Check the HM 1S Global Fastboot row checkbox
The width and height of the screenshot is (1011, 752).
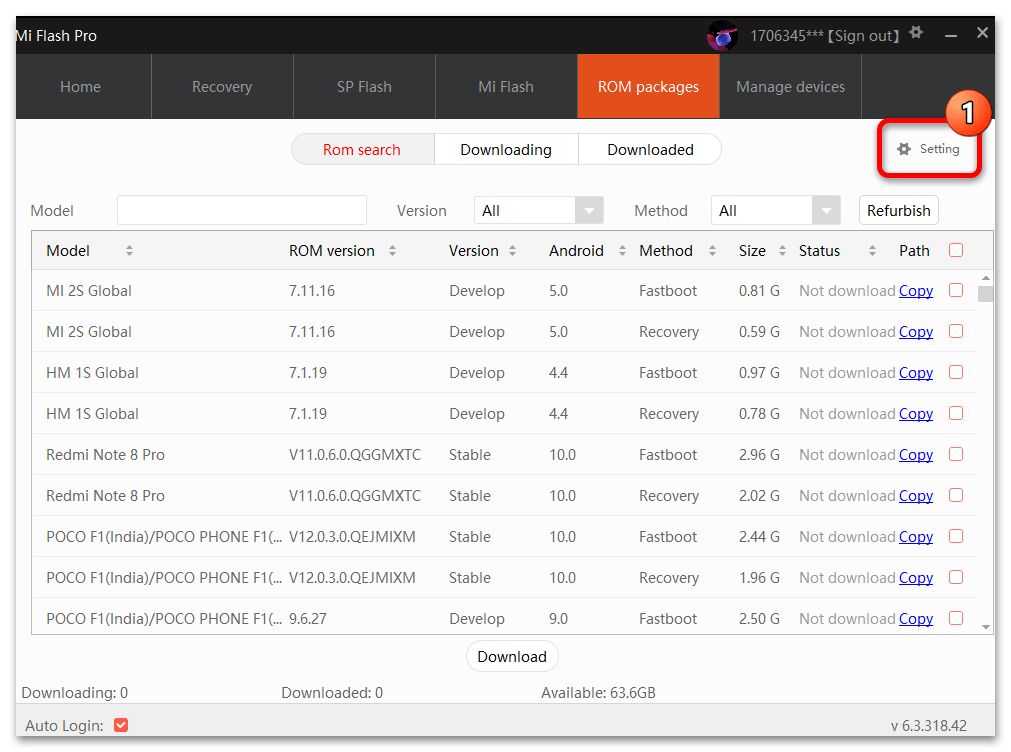click(956, 372)
